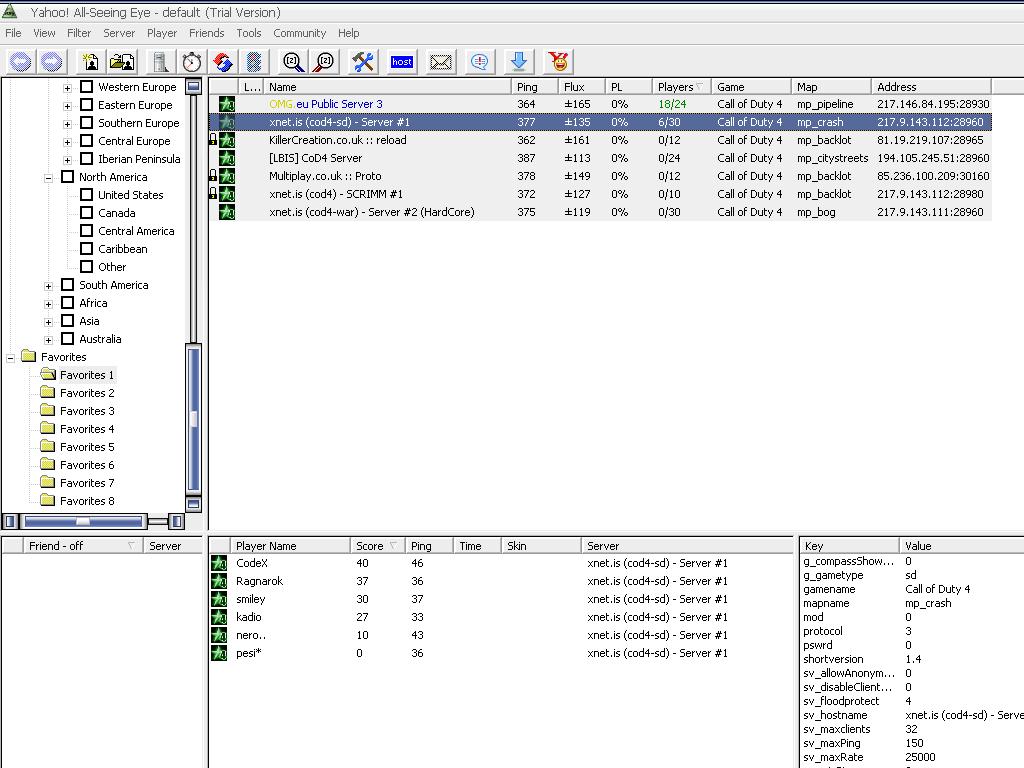
Task: Tick the Australia checkbox
Action: click(x=67, y=338)
